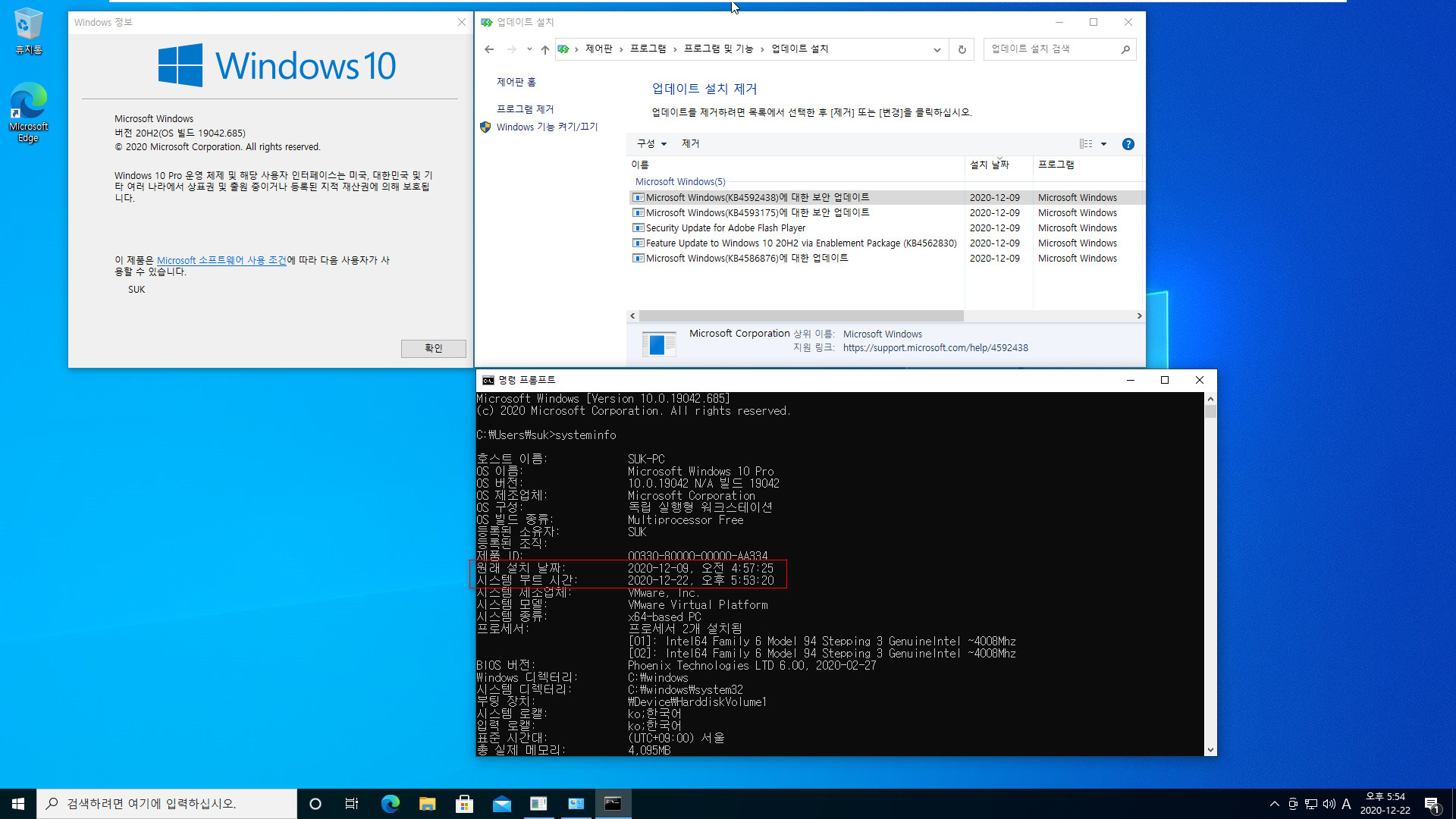Screen dimensions: 1456x819
Task: Open Task View on taskbar
Action: coord(352,804)
